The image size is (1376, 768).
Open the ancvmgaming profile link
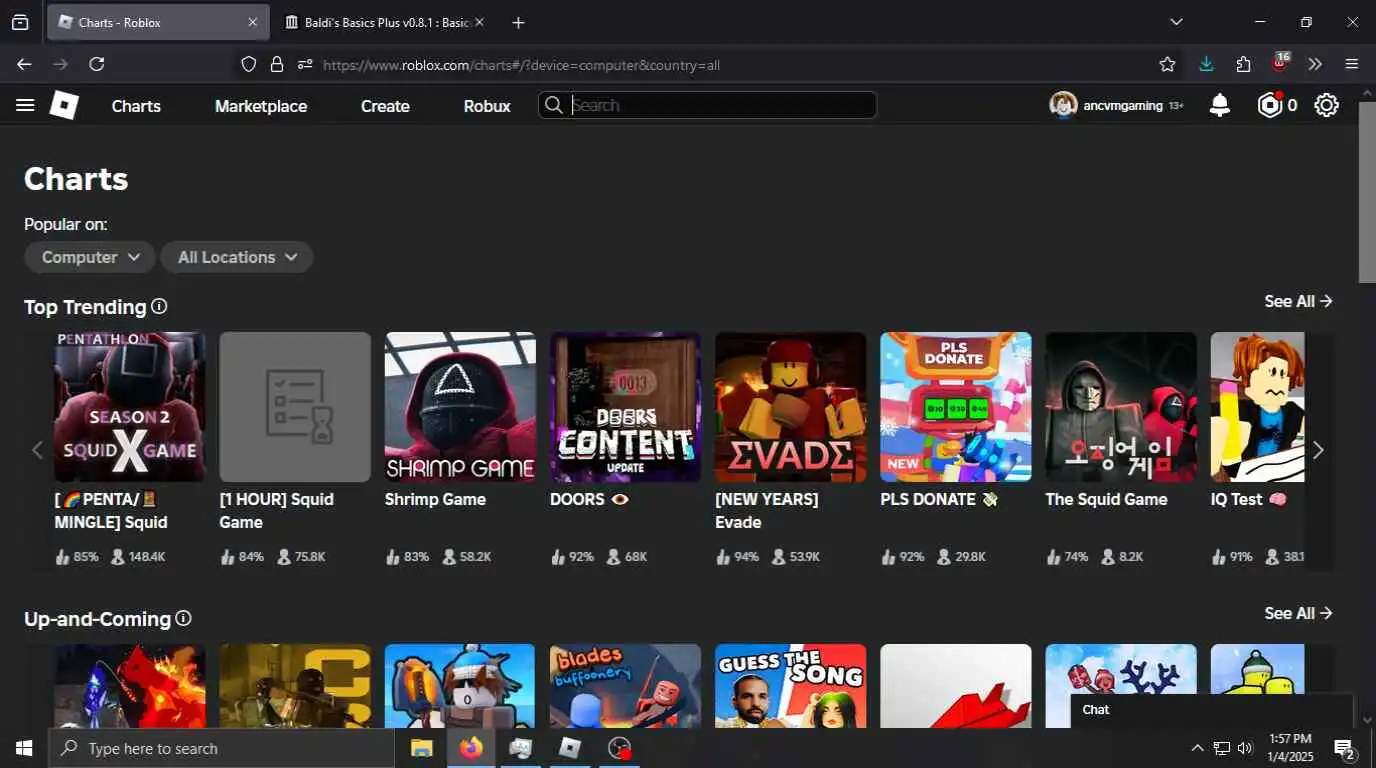[x=1123, y=105]
